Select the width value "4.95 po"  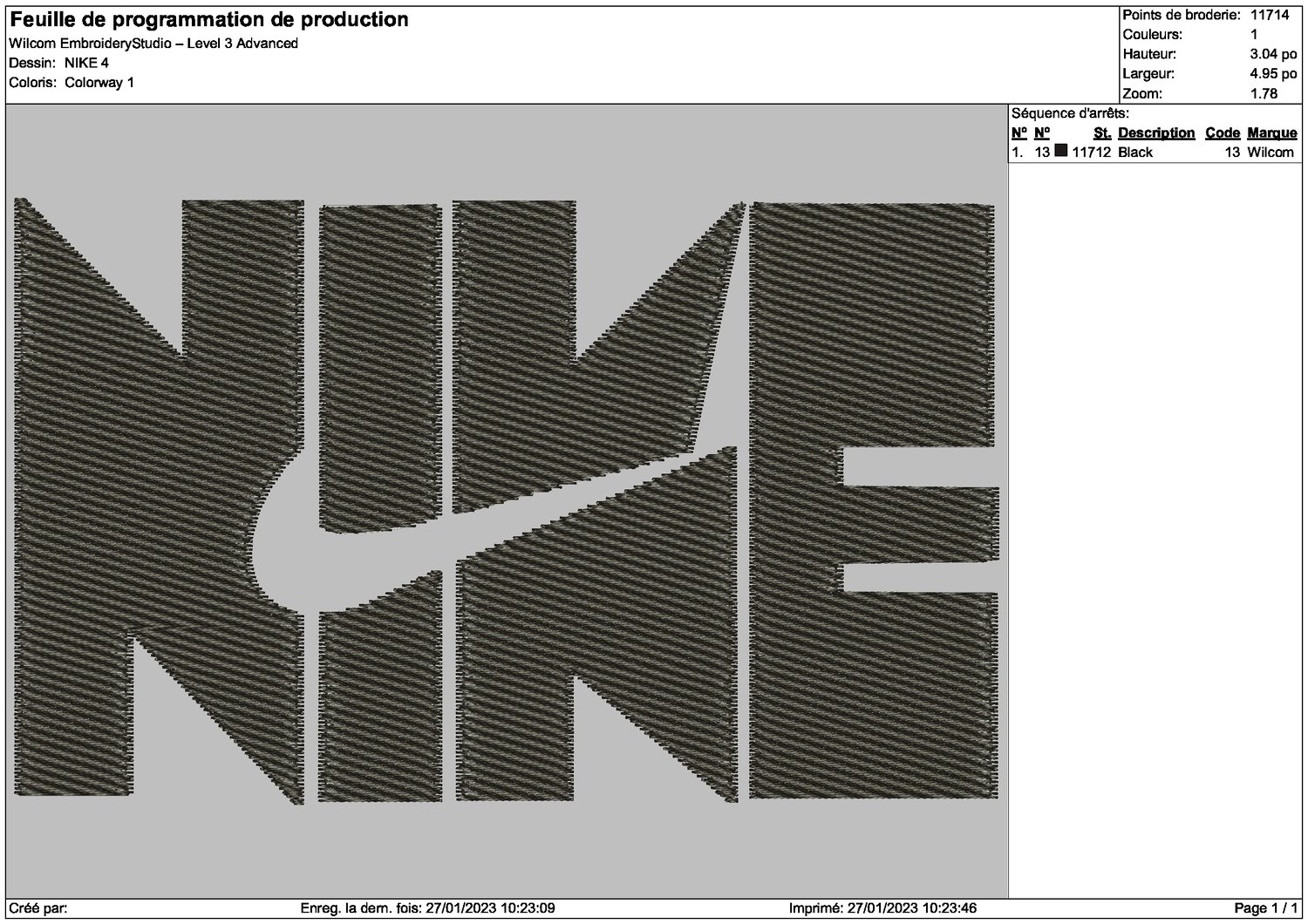coord(1273,74)
